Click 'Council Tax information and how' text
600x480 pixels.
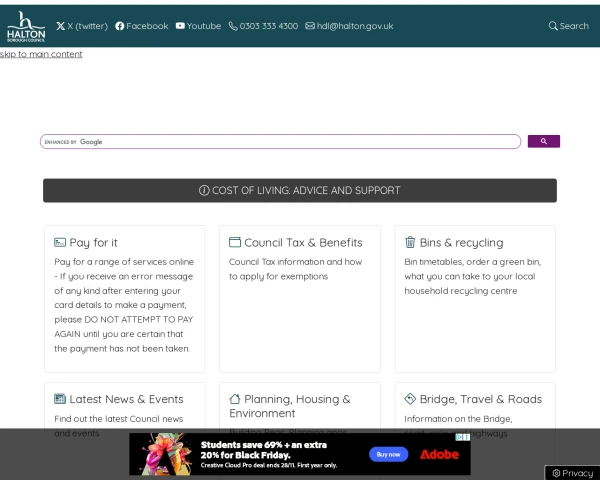295,262
